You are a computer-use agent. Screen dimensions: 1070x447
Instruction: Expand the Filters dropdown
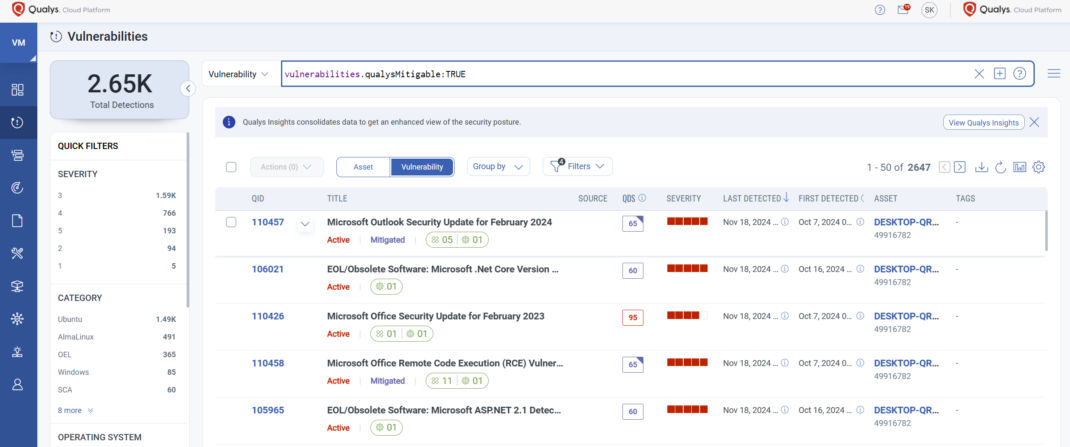[x=578, y=167]
